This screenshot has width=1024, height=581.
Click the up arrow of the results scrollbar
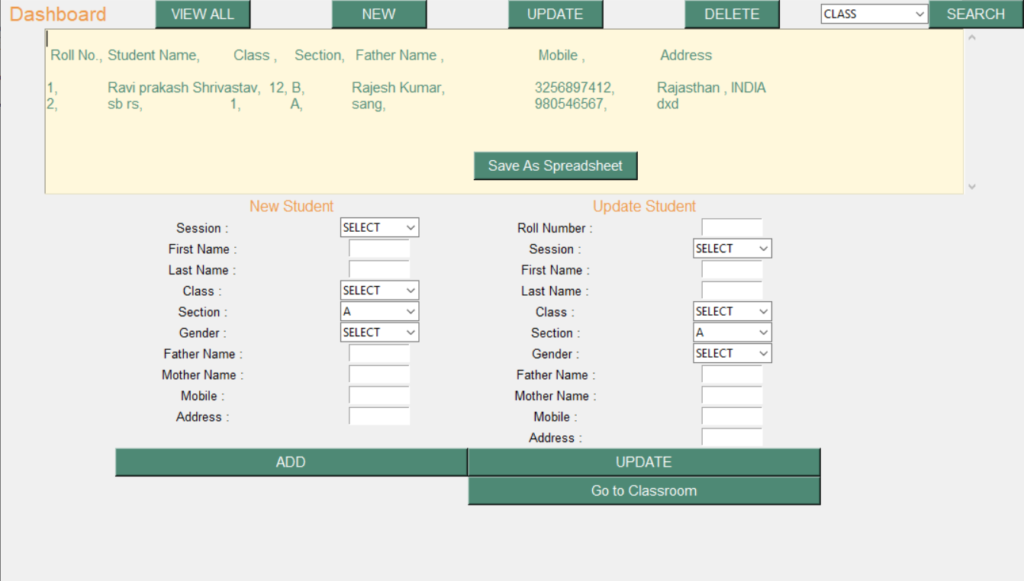click(x=970, y=38)
